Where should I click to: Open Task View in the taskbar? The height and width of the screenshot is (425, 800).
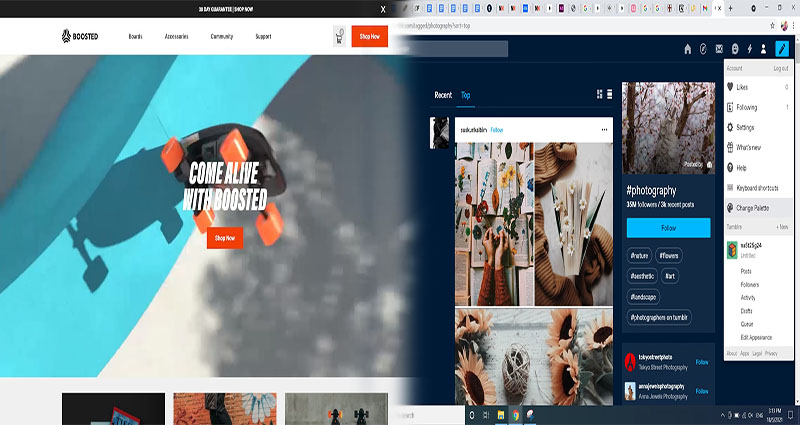coord(486,415)
